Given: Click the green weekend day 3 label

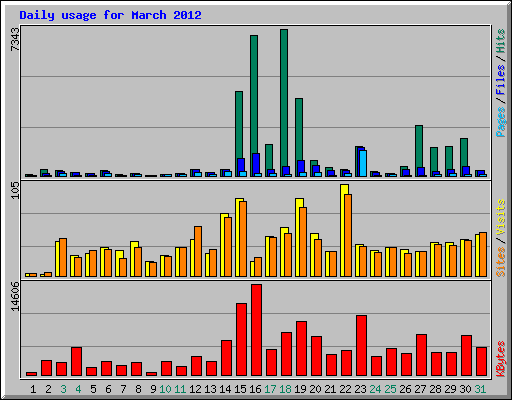Looking at the screenshot, I should tap(63, 389).
